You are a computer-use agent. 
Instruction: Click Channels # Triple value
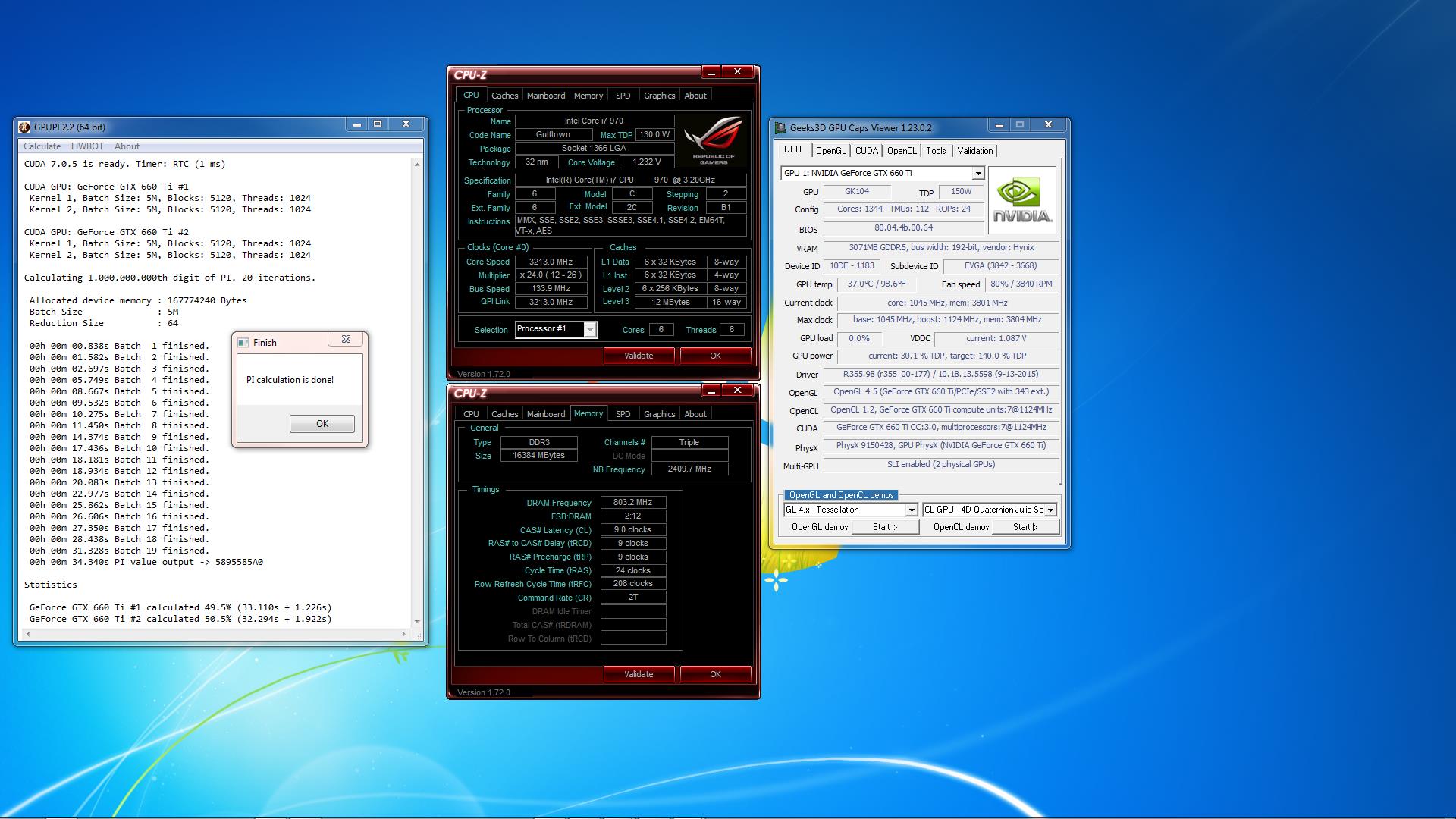689,442
